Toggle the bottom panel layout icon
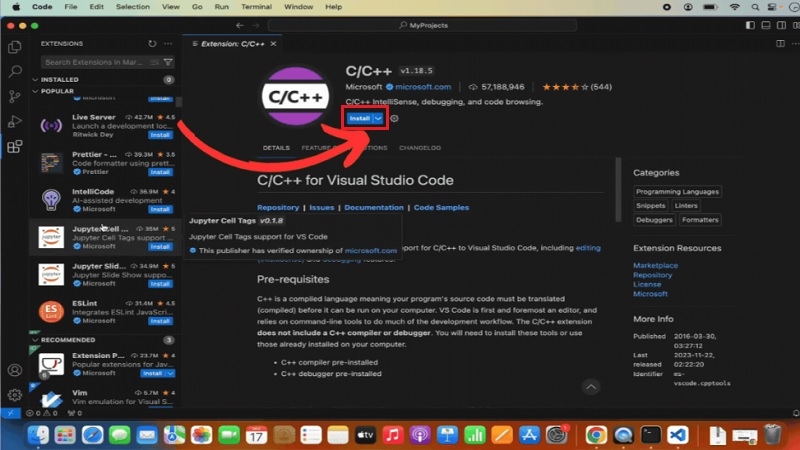 (x=766, y=25)
